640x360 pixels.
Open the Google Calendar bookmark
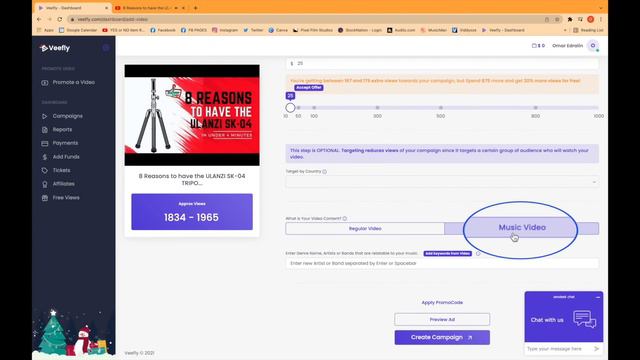coord(78,30)
